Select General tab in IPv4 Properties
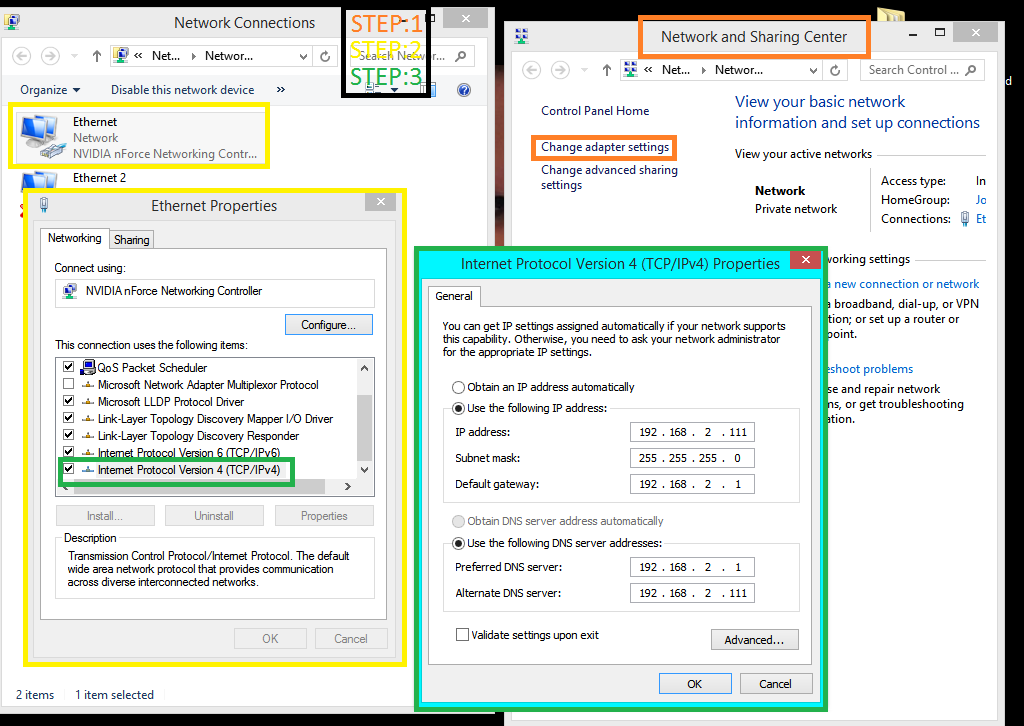Image resolution: width=1024 pixels, height=726 pixels. pos(454,296)
